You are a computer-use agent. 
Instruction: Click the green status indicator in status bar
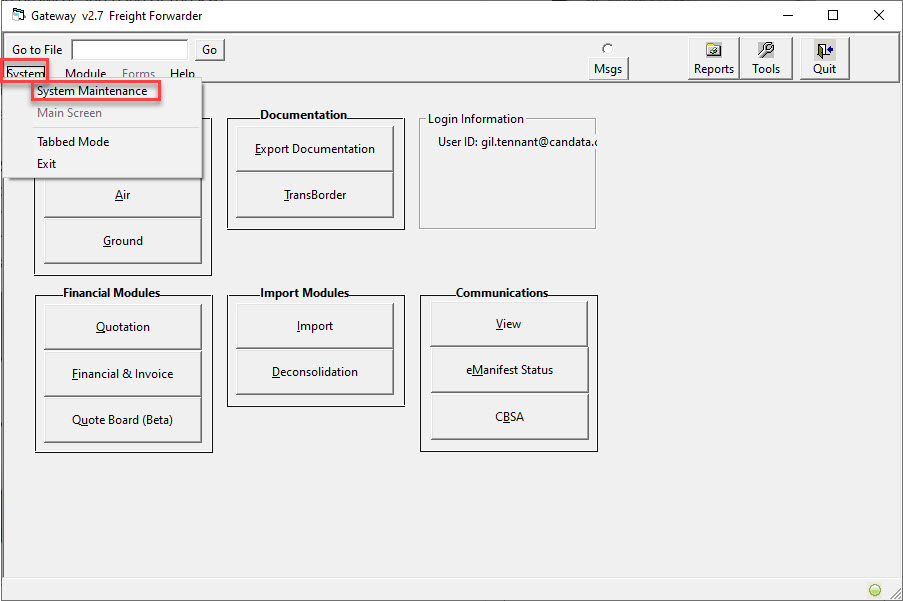click(x=875, y=589)
